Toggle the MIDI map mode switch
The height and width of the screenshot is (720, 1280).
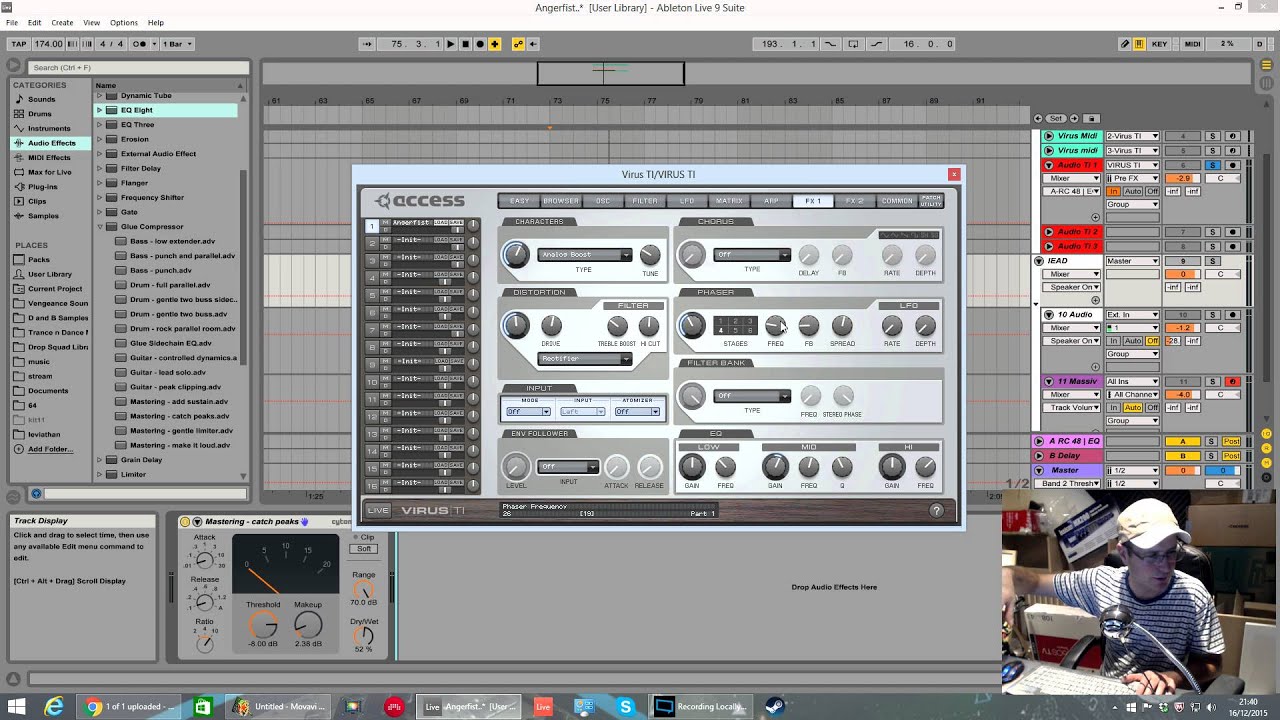(x=1193, y=44)
